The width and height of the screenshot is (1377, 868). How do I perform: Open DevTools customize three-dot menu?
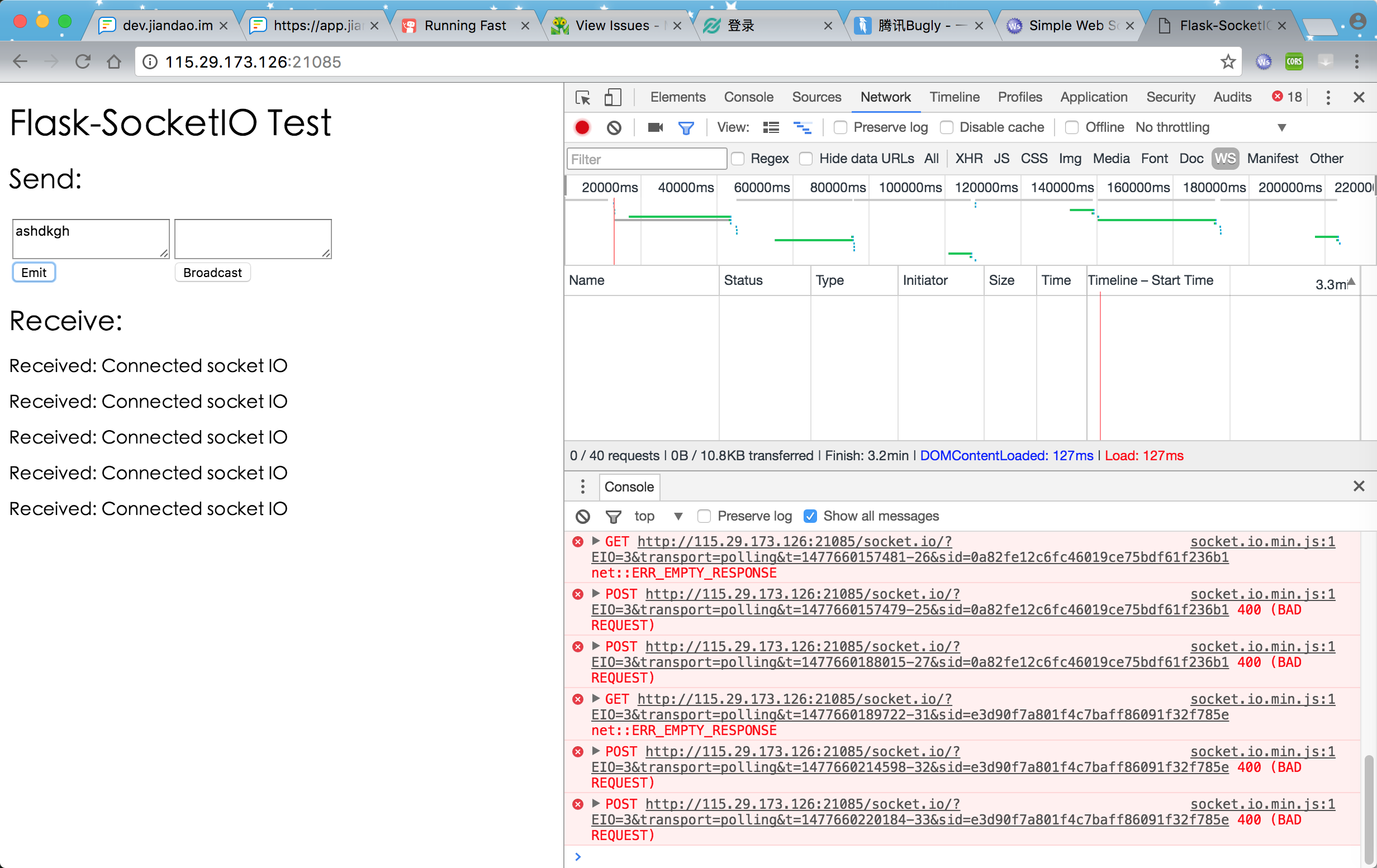(x=1328, y=98)
